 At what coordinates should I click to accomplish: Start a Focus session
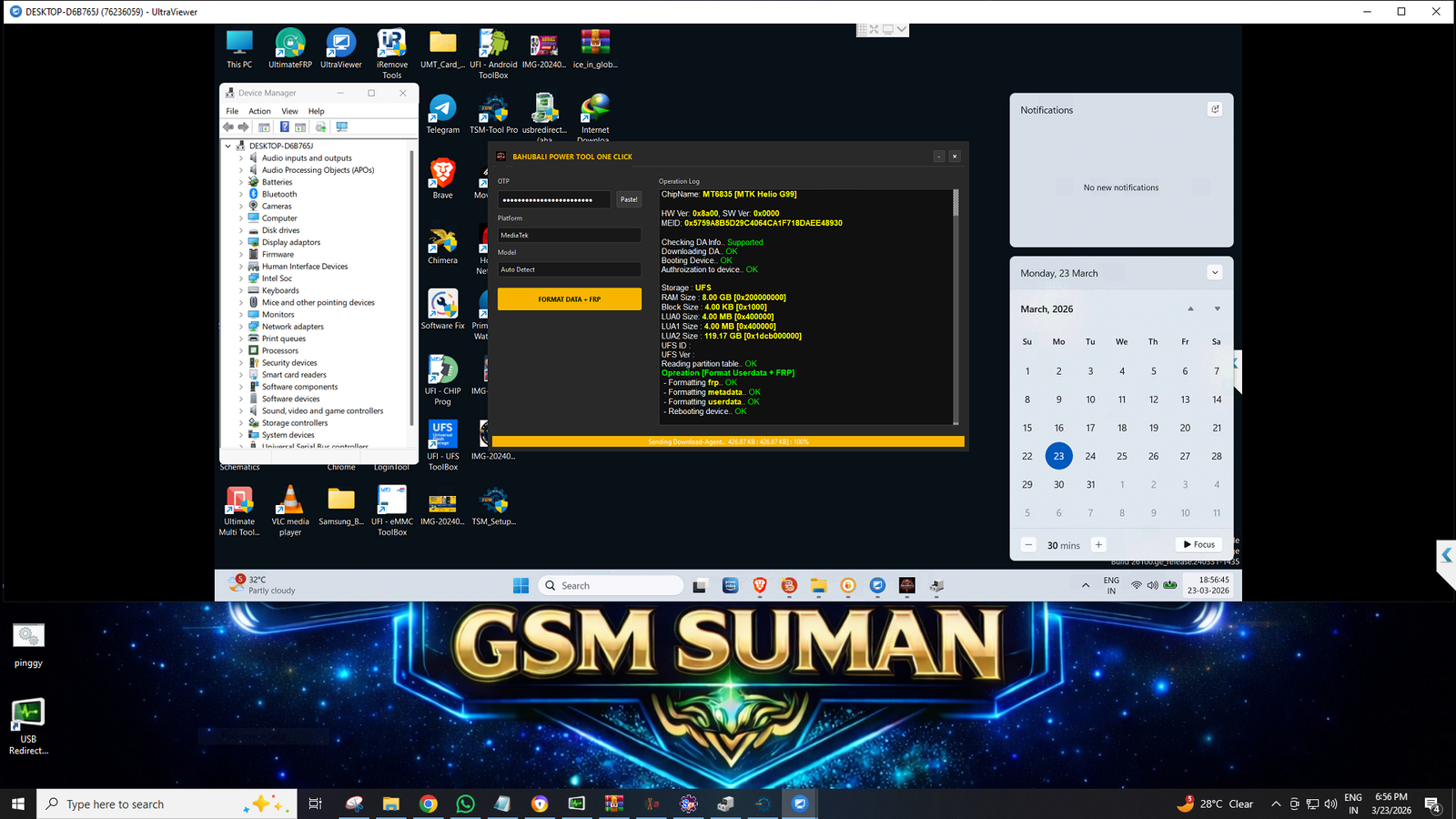1198,544
